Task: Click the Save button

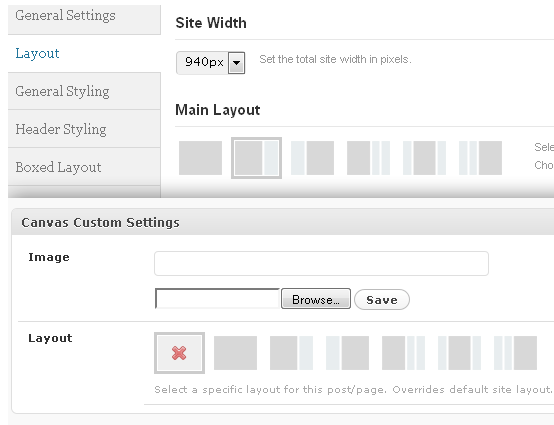Action: pos(382,300)
